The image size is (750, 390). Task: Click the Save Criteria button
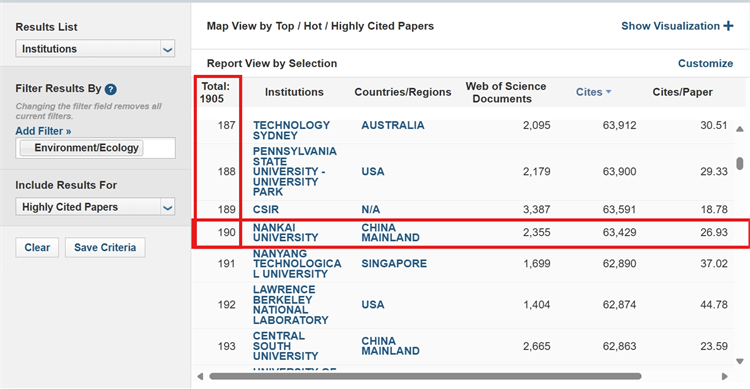coord(105,247)
